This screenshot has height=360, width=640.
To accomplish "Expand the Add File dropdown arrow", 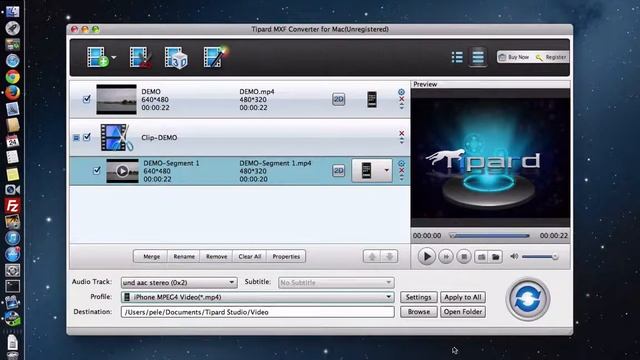I will (114, 58).
